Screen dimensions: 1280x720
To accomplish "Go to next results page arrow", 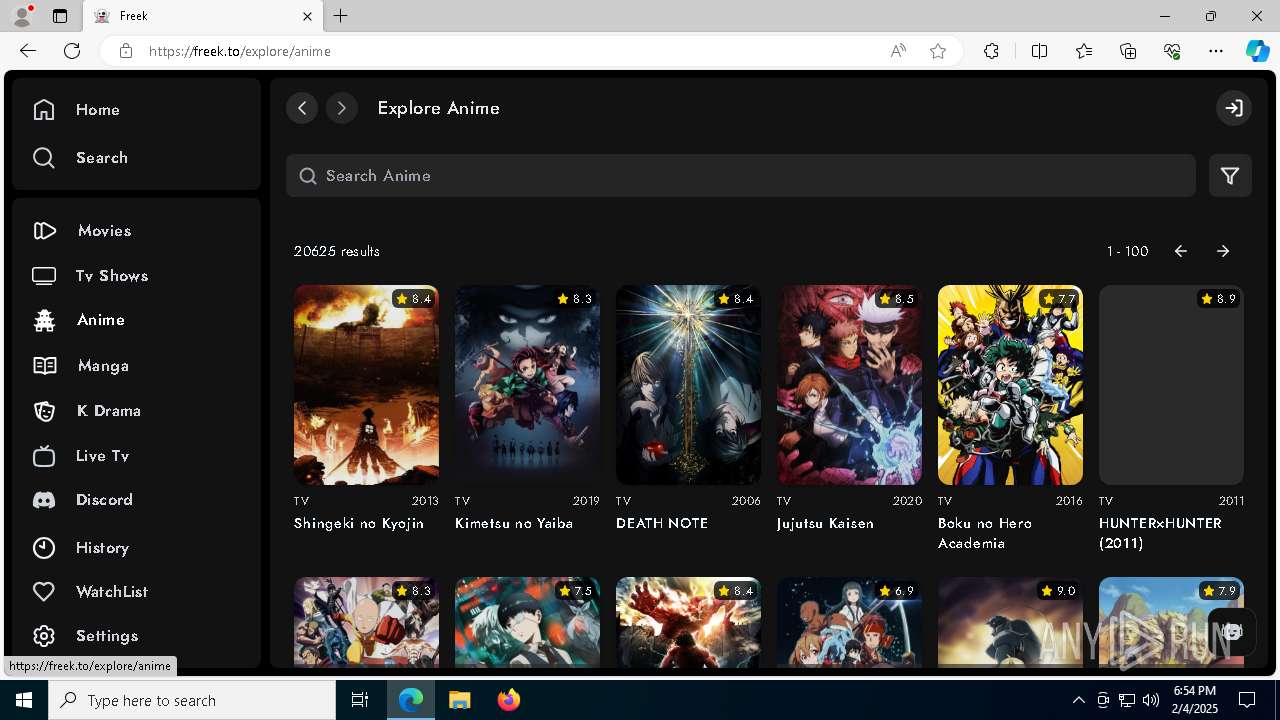I will click(1223, 251).
